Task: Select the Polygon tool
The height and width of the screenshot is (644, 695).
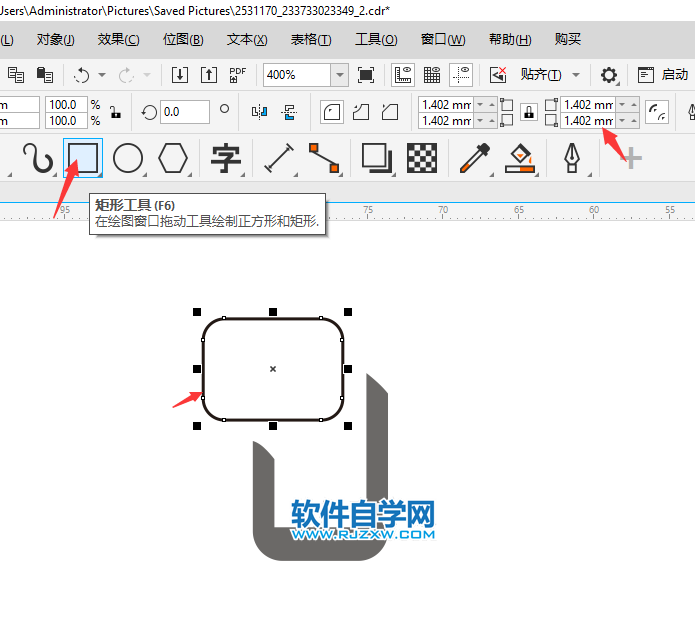Action: pos(173,158)
